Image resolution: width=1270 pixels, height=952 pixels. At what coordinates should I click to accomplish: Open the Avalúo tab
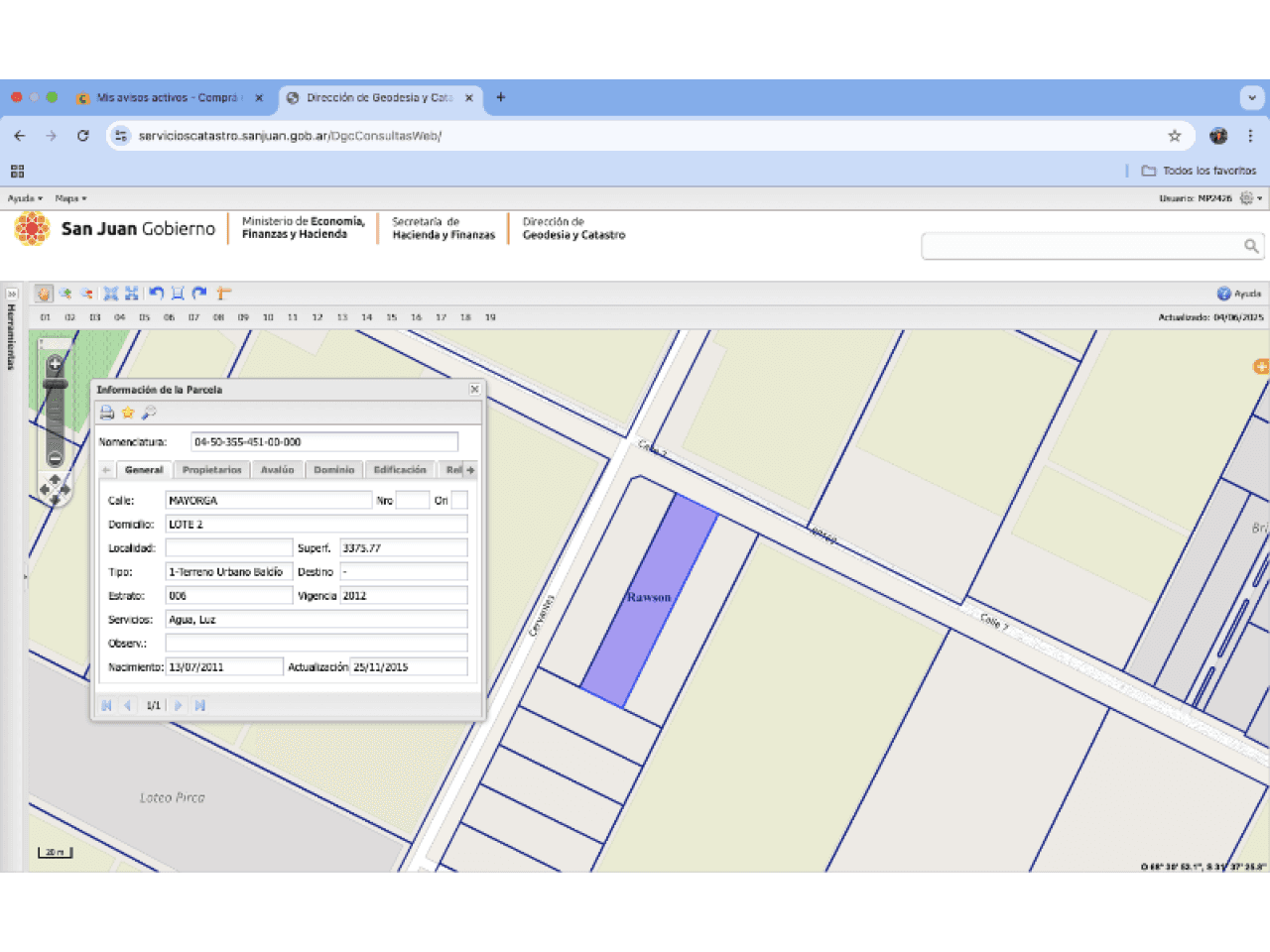click(x=278, y=470)
